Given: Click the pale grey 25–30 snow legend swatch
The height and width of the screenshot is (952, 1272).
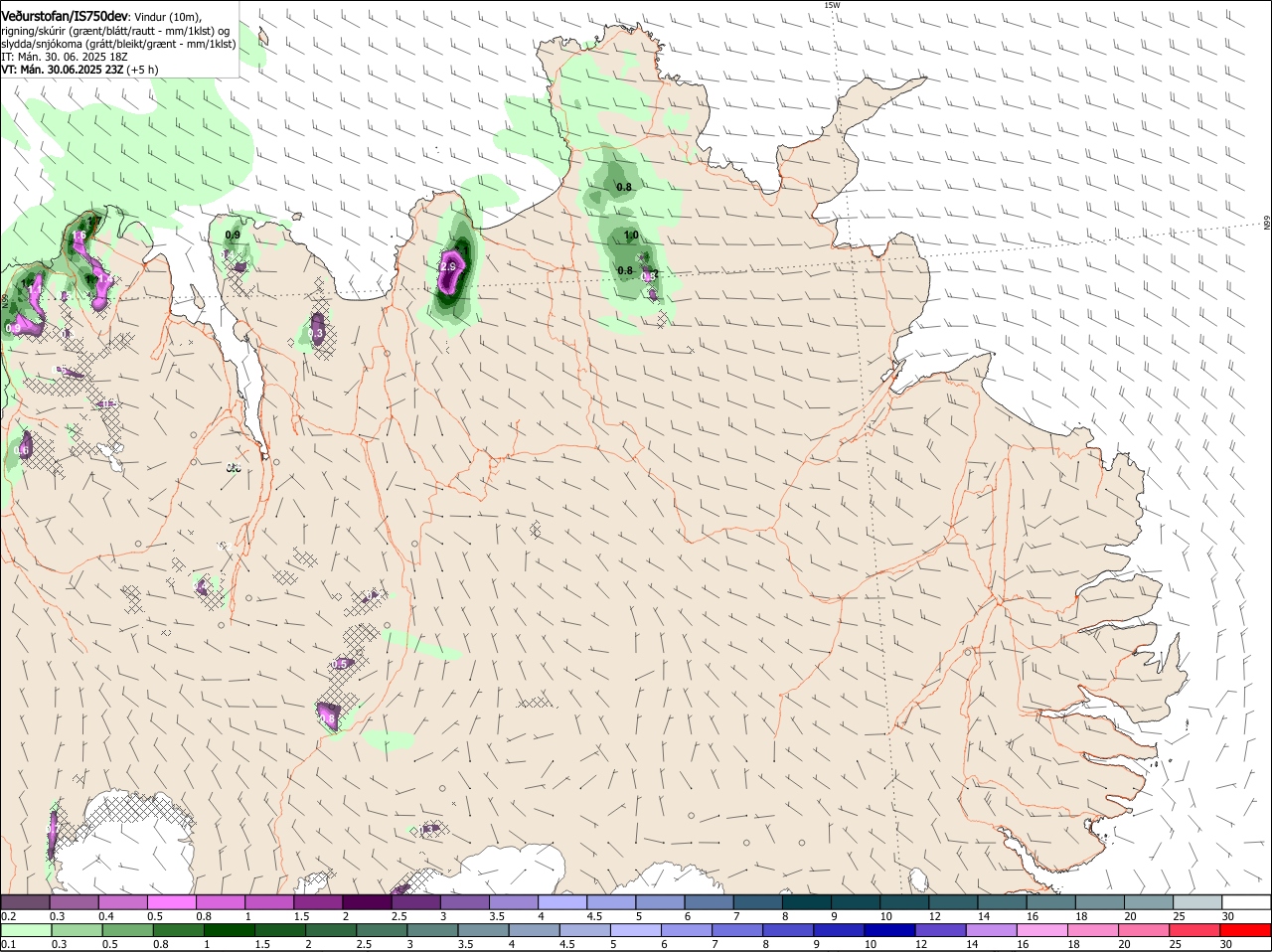Looking at the screenshot, I should coord(1197,902).
